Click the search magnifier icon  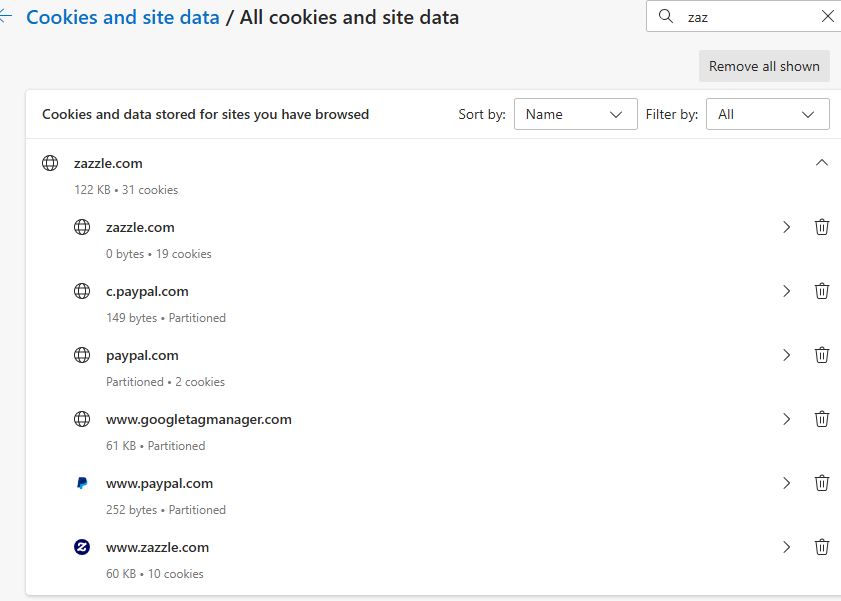(x=666, y=17)
